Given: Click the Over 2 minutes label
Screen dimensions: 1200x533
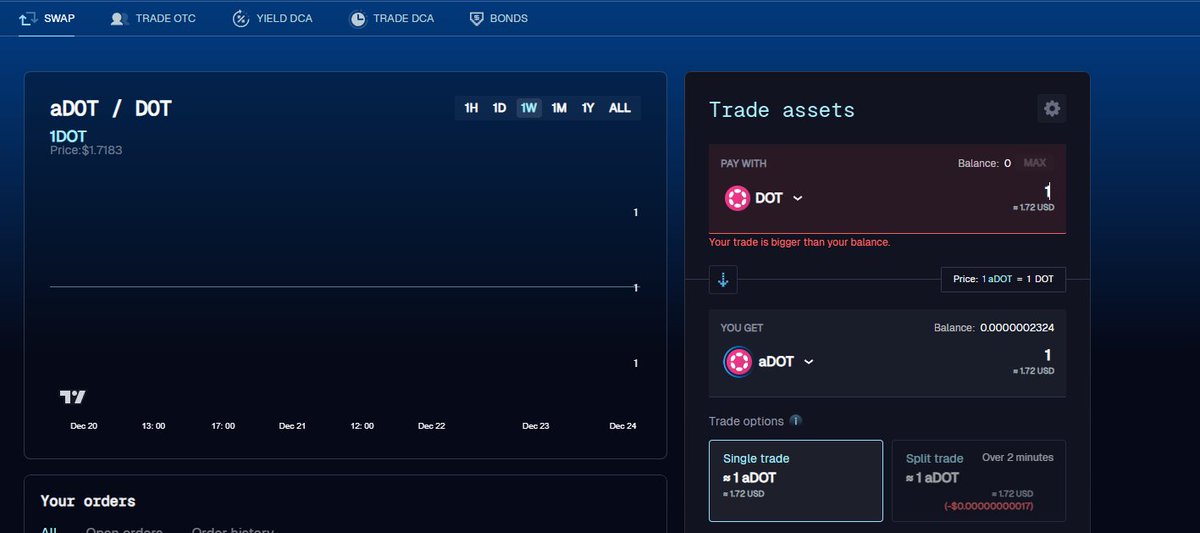Looking at the screenshot, I should (1018, 457).
